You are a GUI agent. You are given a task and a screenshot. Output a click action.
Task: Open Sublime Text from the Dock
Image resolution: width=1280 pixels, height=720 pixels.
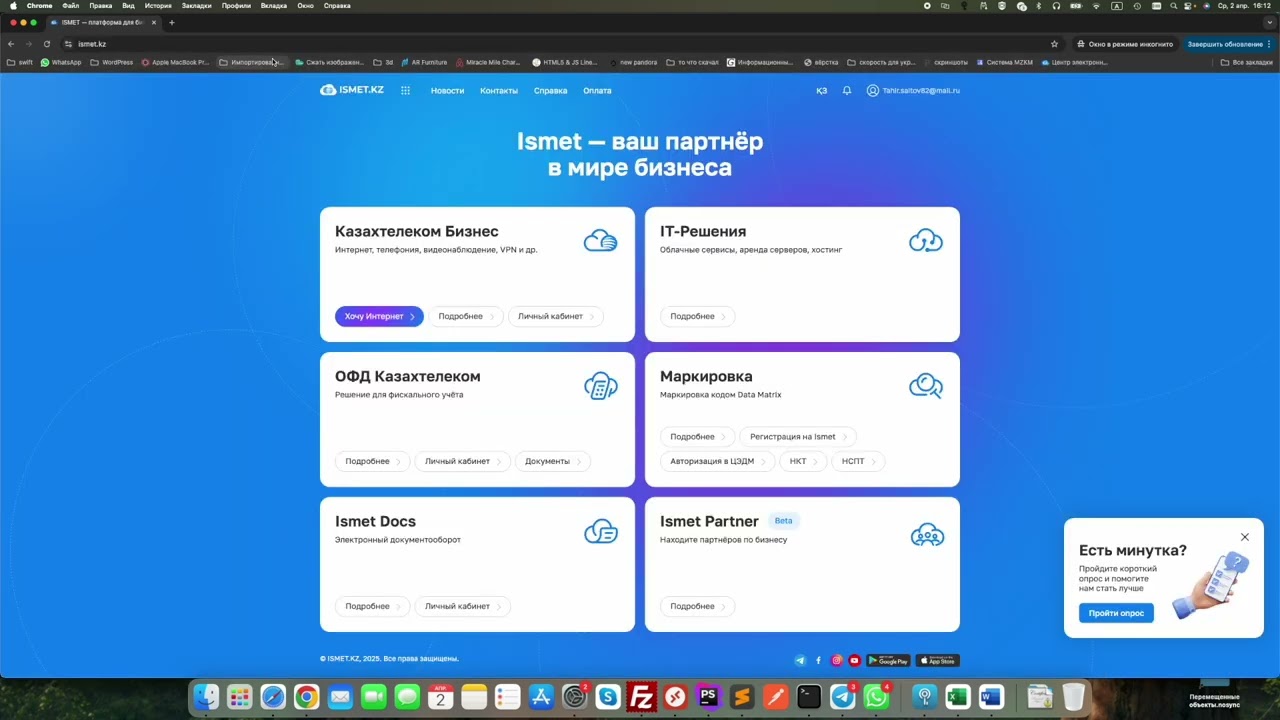[742, 697]
